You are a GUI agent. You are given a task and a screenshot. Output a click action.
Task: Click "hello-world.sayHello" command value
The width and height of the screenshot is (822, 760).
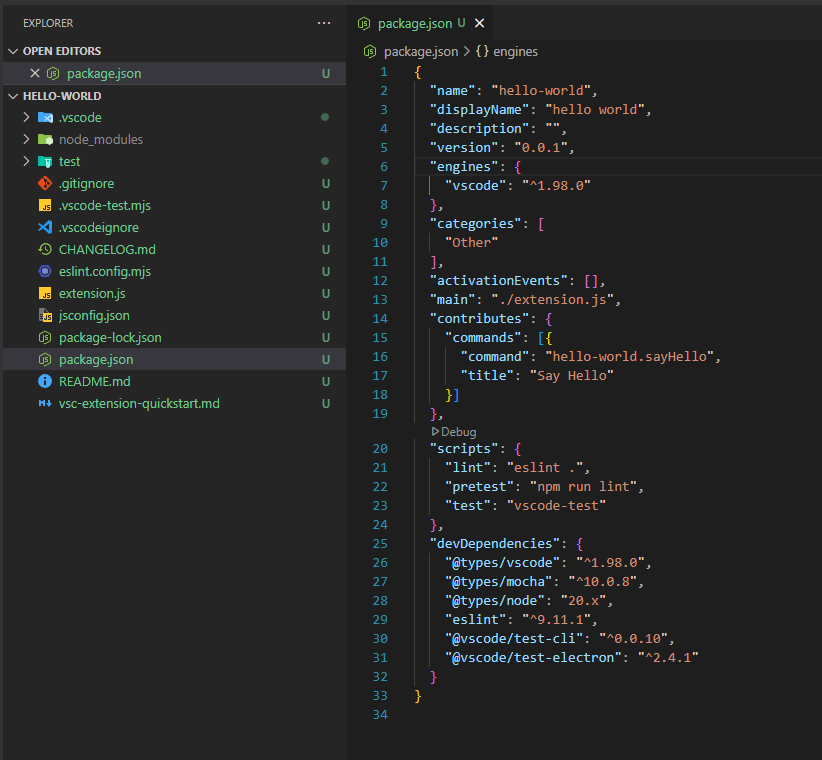630,357
